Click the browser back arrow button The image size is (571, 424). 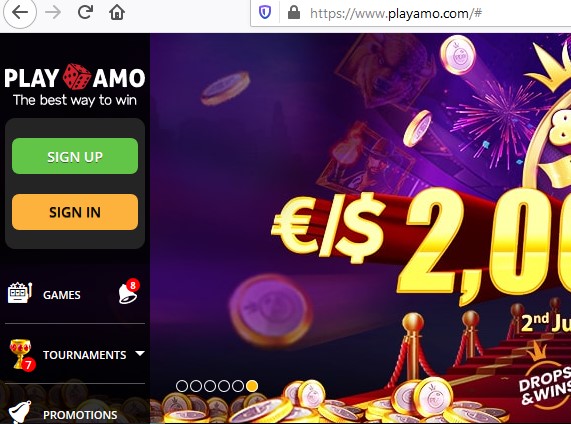click(x=20, y=12)
